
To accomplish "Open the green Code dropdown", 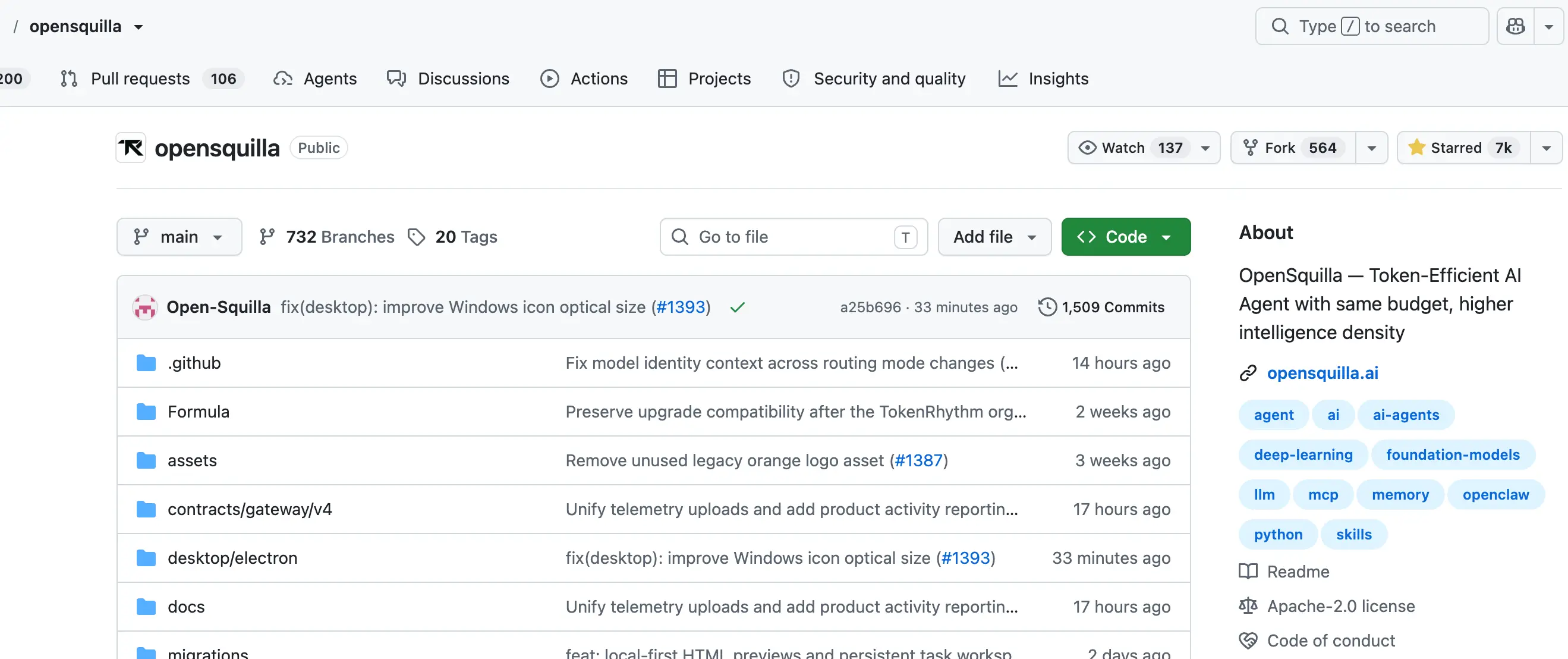I will 1126,237.
